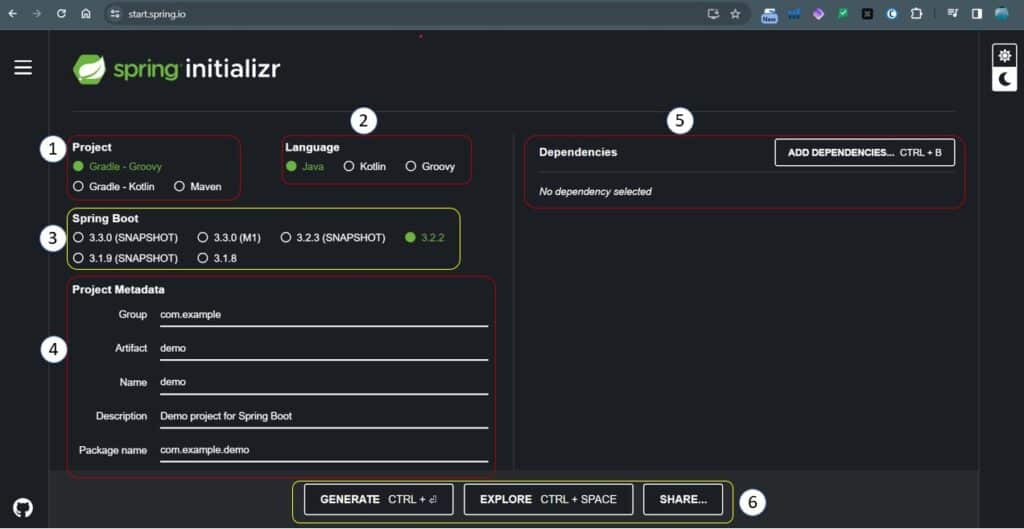The height and width of the screenshot is (529, 1024).
Task: Click the browser home icon
Action: tap(86, 14)
